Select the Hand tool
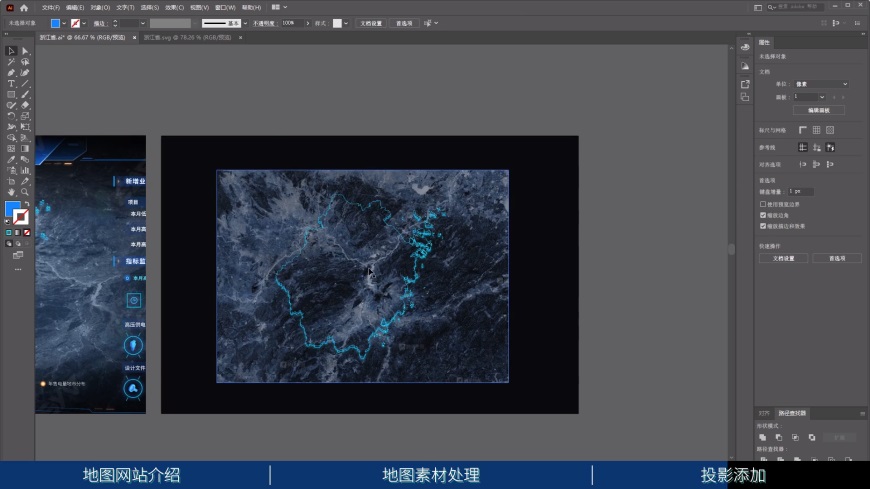Image resolution: width=870 pixels, height=489 pixels. 11,192
